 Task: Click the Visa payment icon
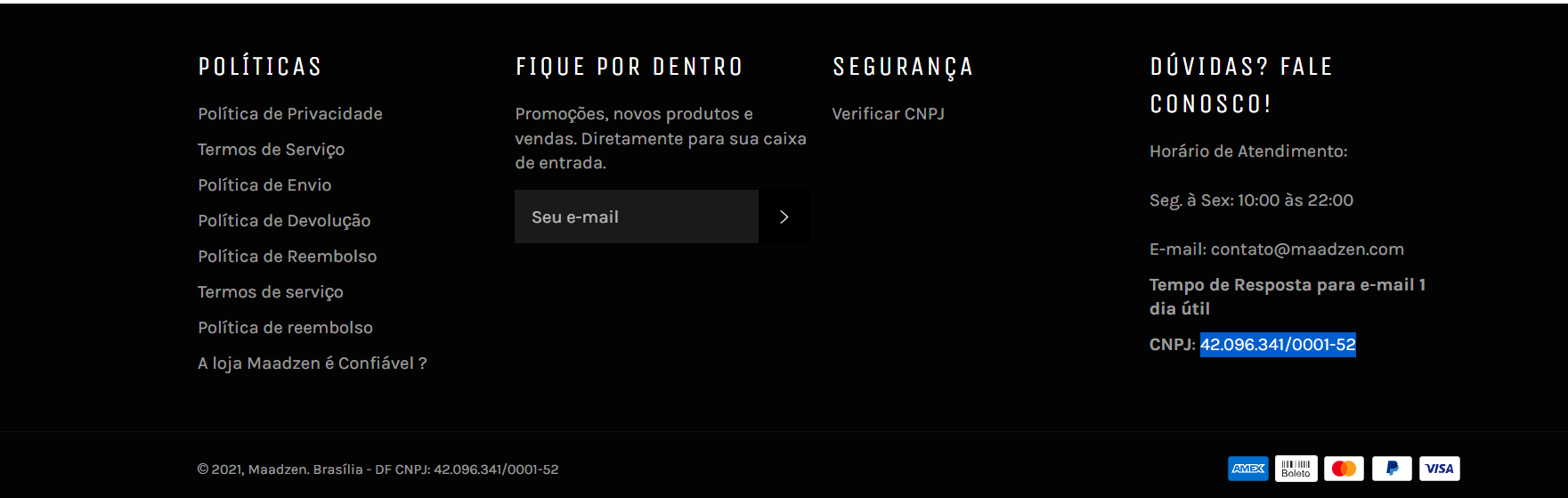(x=1440, y=469)
